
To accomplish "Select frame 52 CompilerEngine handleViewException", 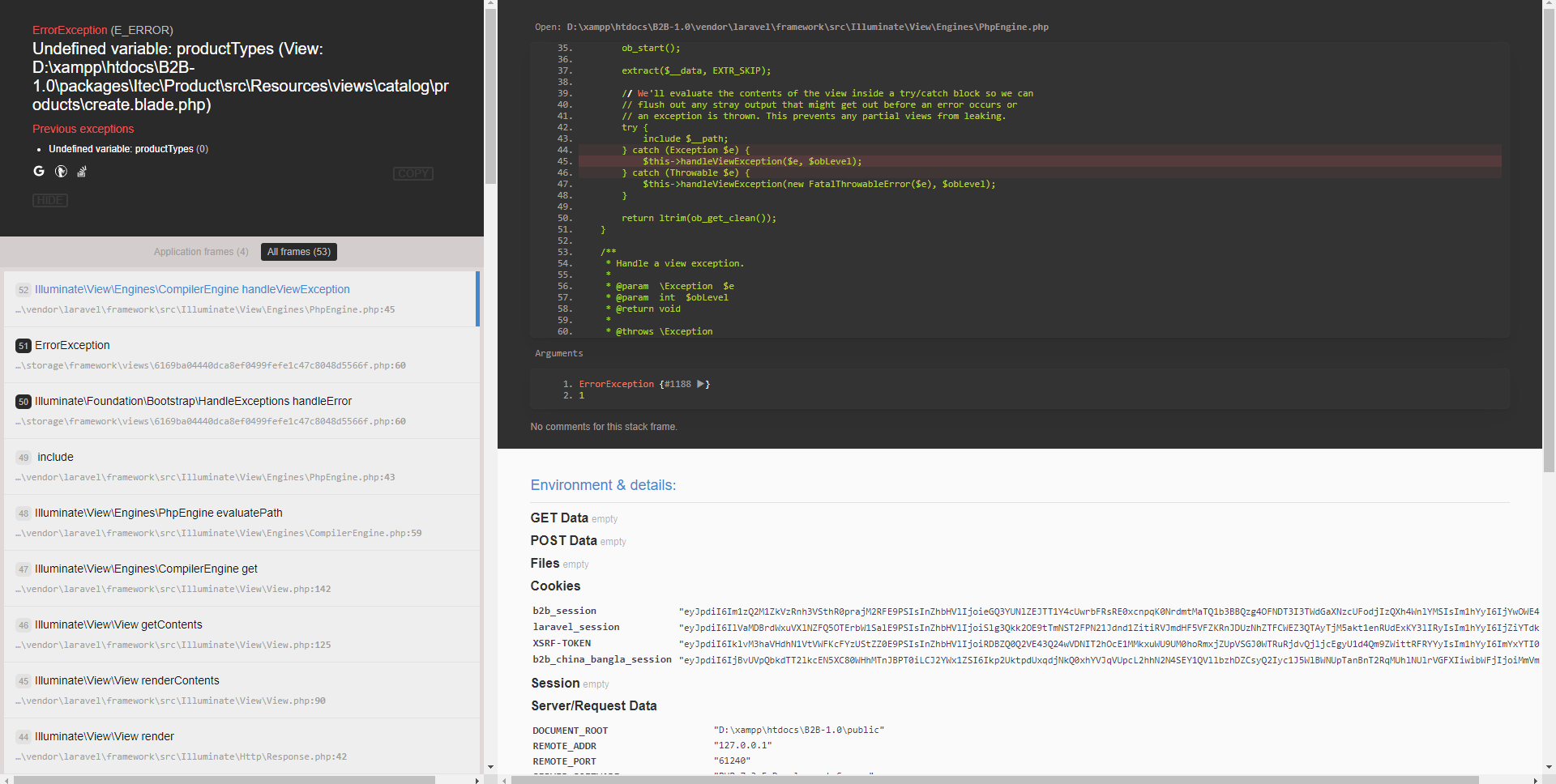I will tap(242, 299).
